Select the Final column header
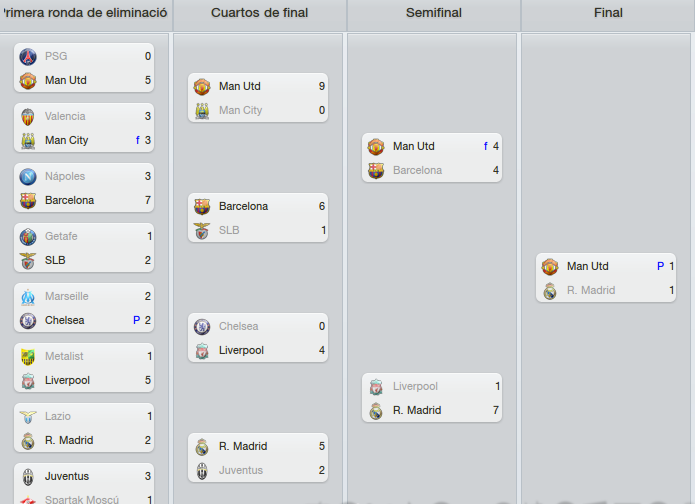This screenshot has width=695, height=504. tap(608, 13)
